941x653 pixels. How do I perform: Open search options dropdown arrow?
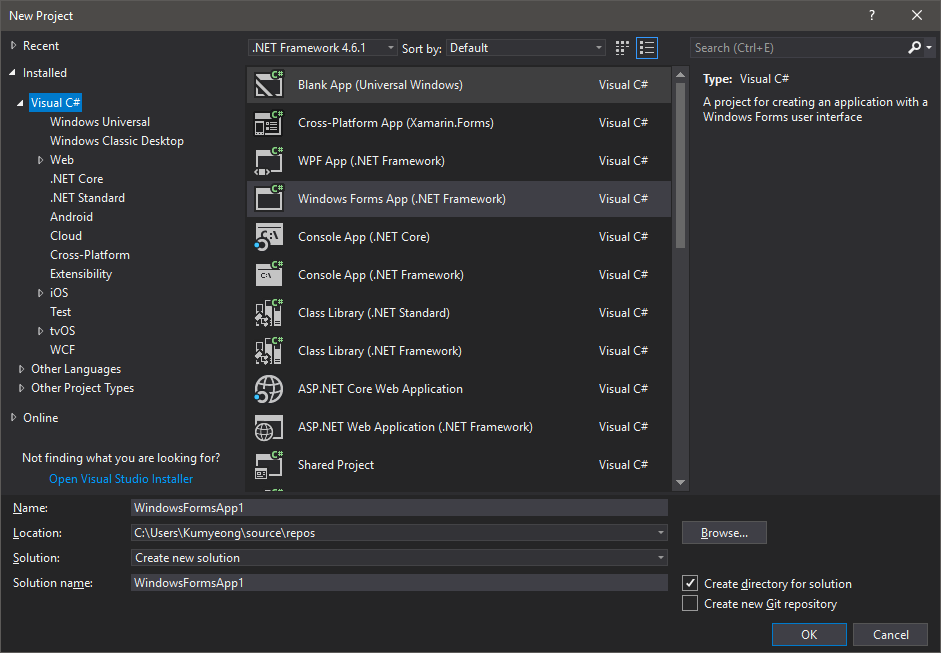[x=929, y=47]
